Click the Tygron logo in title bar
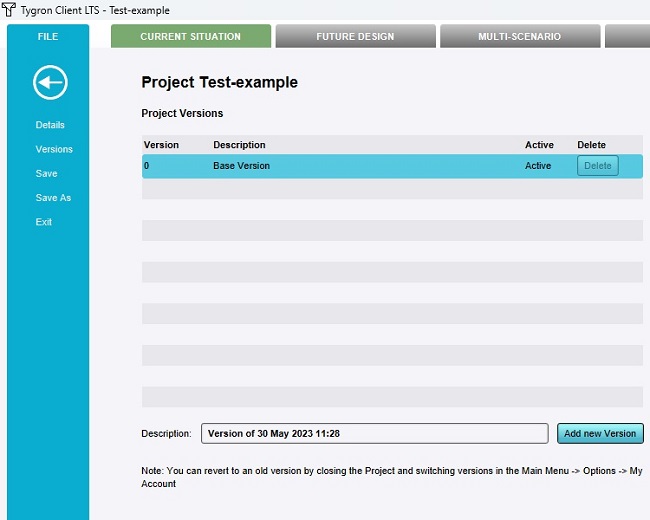650x520 pixels. coord(9,10)
